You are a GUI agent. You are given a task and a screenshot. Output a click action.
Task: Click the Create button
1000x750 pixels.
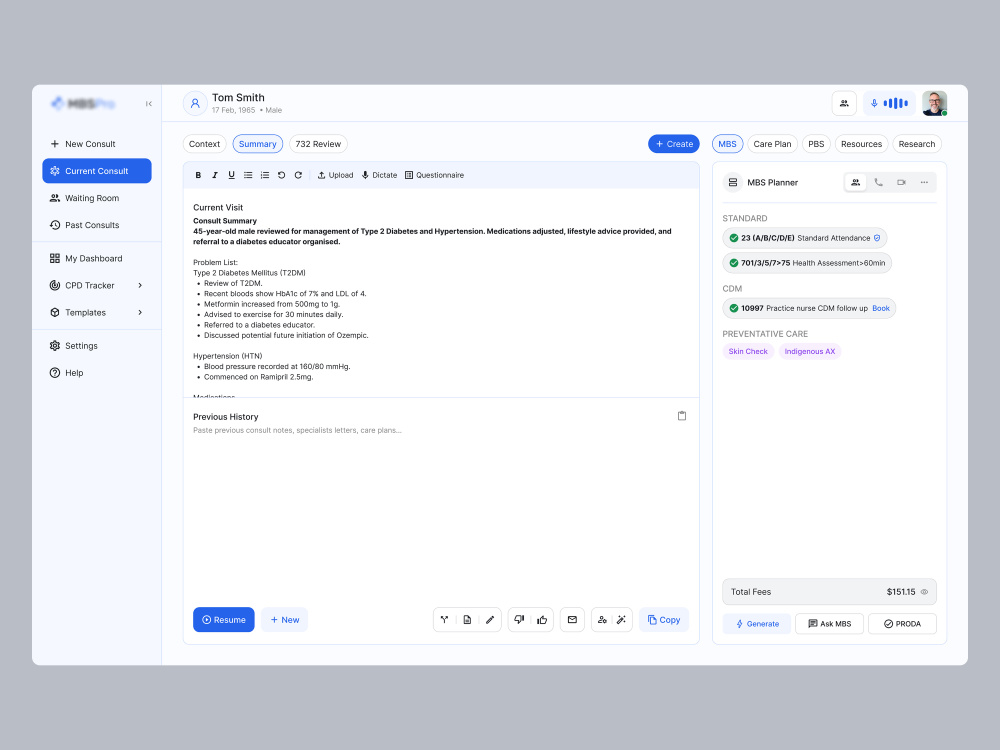pos(674,144)
